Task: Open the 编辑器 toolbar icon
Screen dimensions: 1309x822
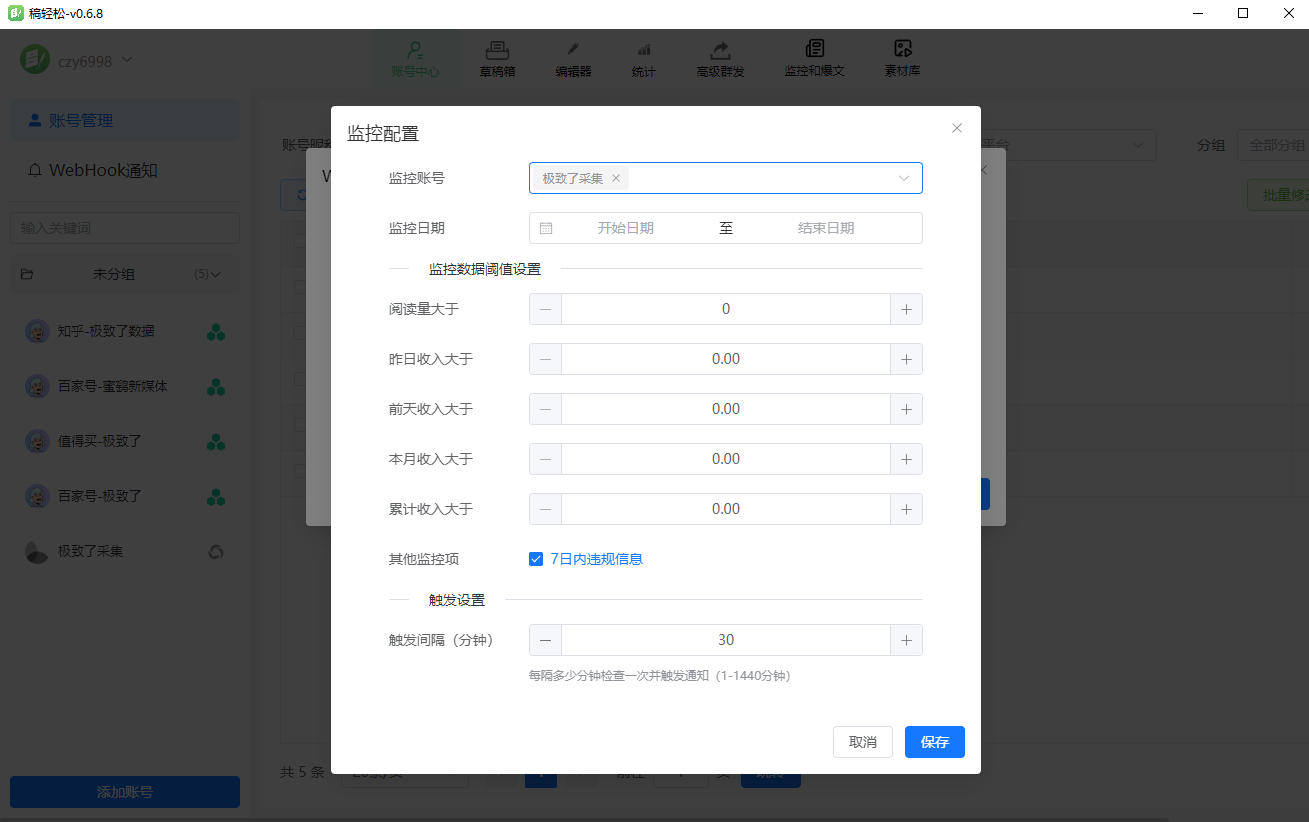Action: coord(573,59)
